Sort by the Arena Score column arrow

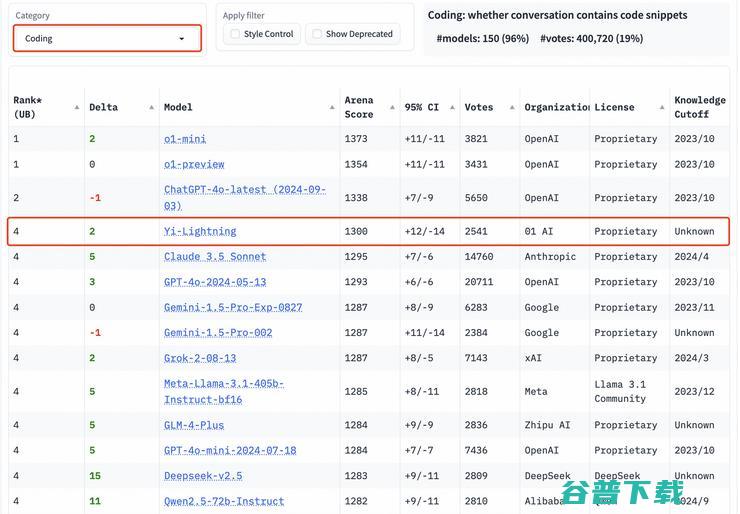(x=392, y=108)
